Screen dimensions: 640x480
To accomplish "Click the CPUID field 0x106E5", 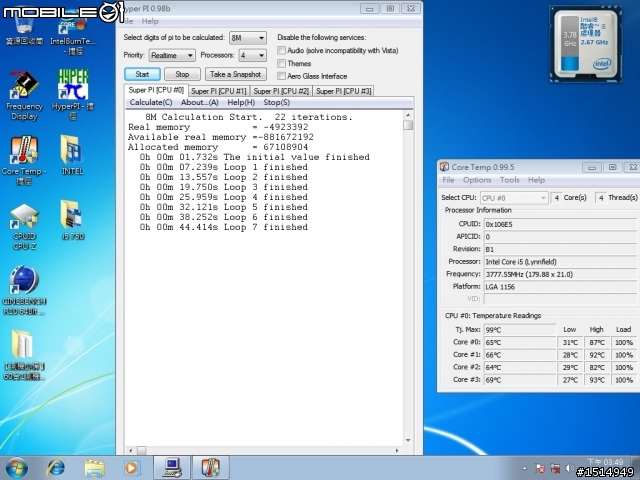I will 560,224.
